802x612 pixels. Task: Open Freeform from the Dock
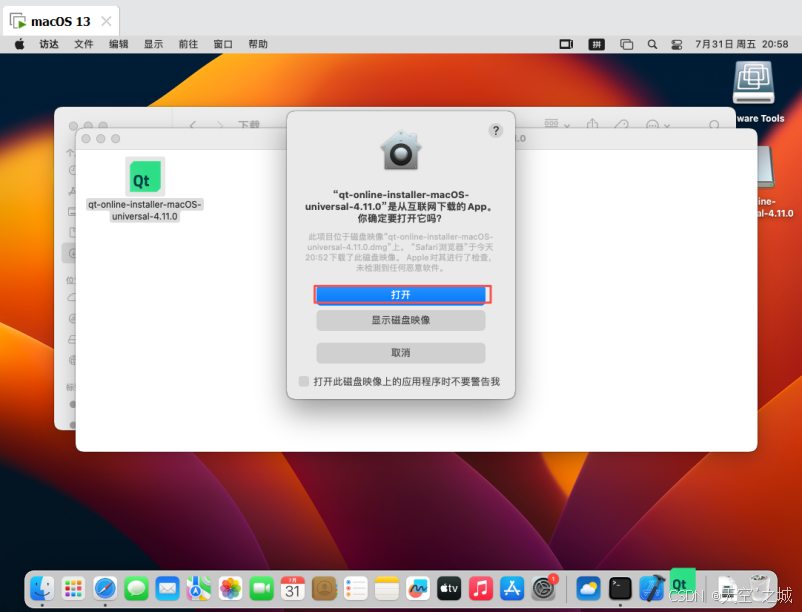(x=418, y=589)
